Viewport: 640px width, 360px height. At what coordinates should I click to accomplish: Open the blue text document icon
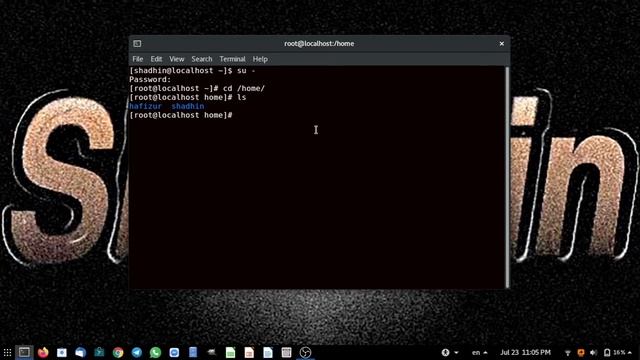tap(268, 352)
